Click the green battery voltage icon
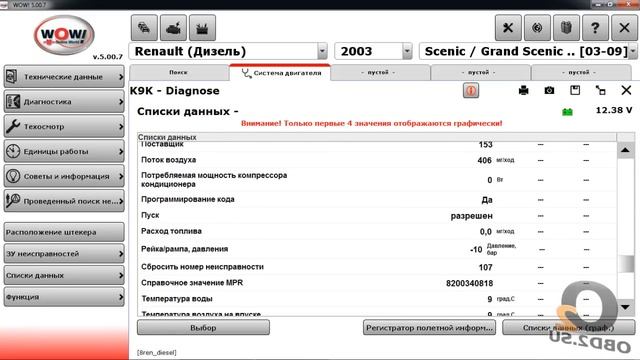This screenshot has width=640, height=360. click(x=567, y=111)
